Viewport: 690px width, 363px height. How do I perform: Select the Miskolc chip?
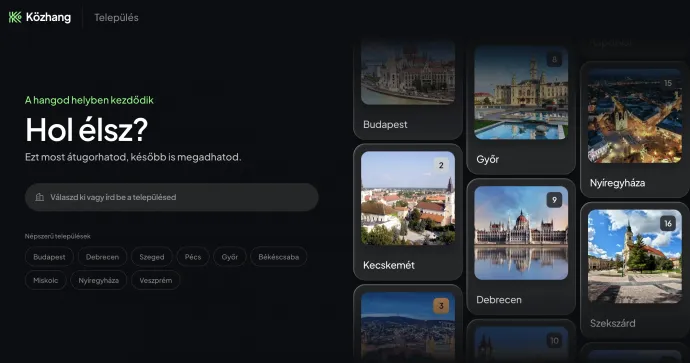coord(46,280)
